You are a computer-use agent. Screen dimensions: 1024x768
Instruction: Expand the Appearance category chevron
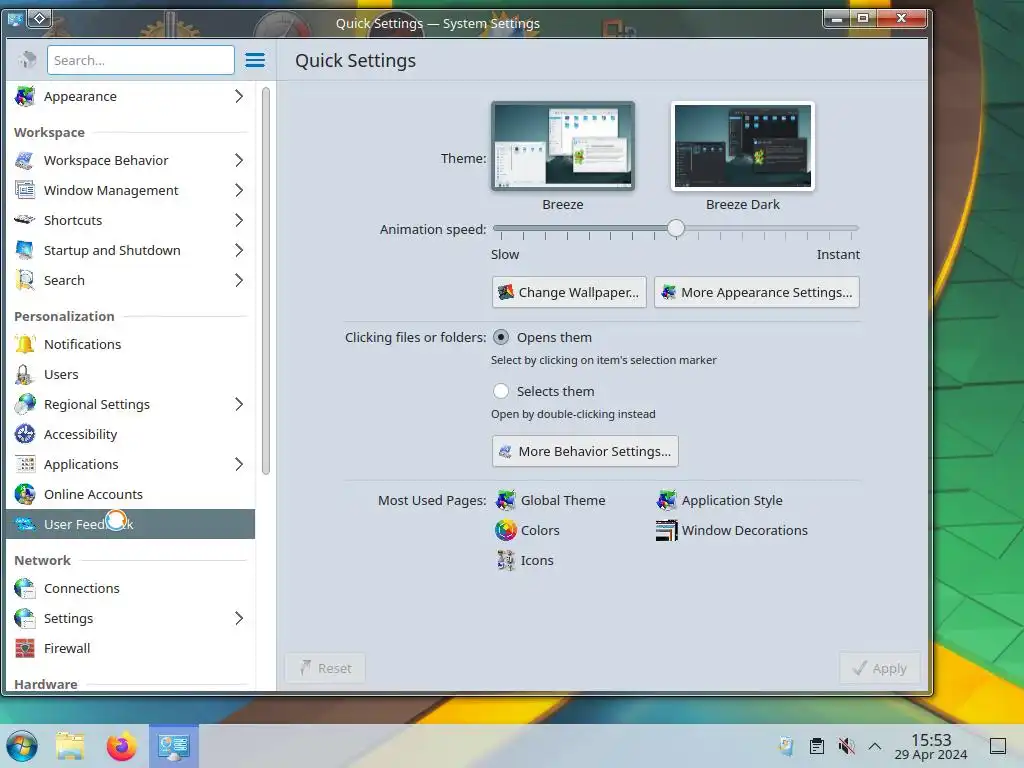239,96
